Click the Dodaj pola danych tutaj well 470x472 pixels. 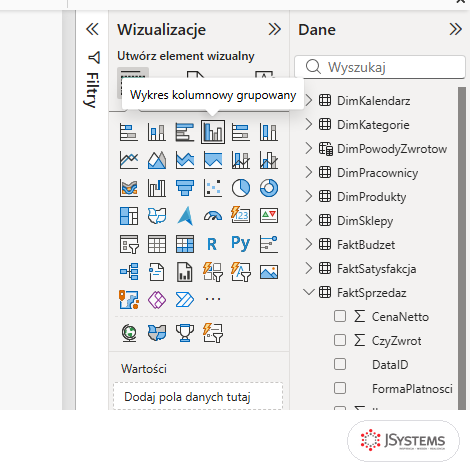[x=198, y=396]
